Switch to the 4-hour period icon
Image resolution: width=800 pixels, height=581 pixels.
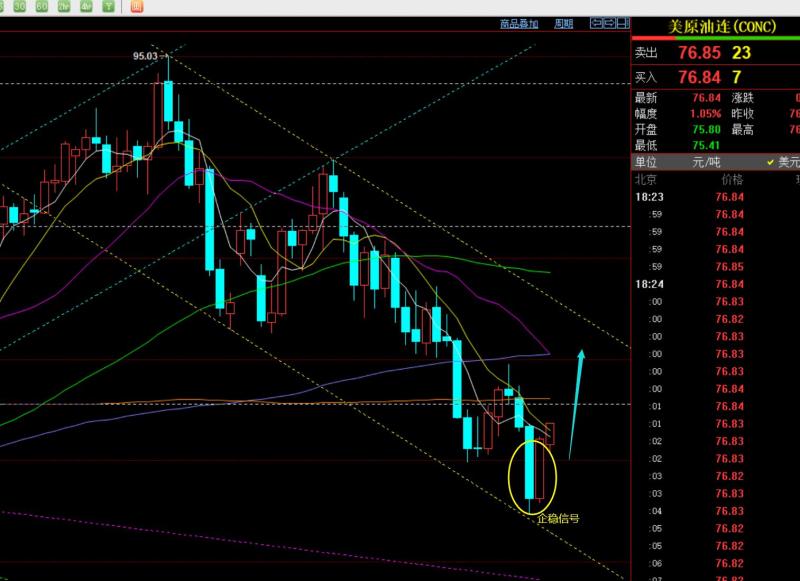pyautogui.click(x=86, y=6)
